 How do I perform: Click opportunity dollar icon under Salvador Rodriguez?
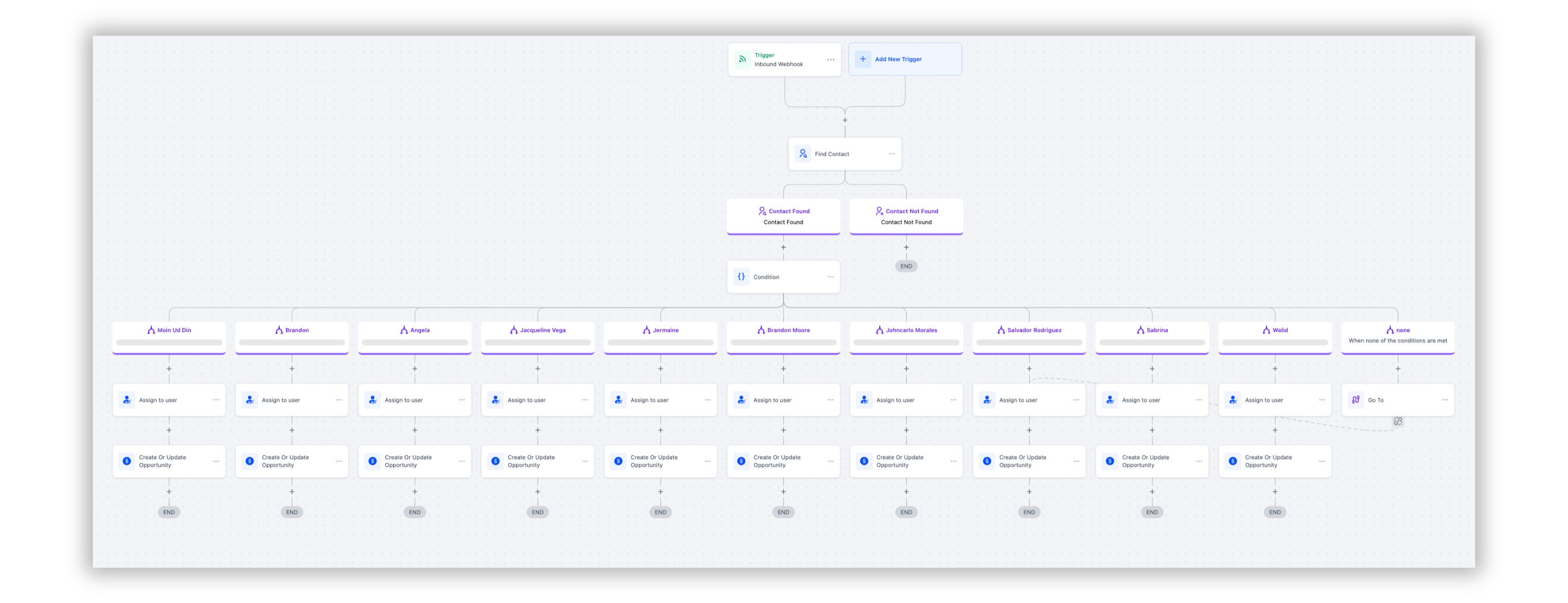click(x=987, y=461)
